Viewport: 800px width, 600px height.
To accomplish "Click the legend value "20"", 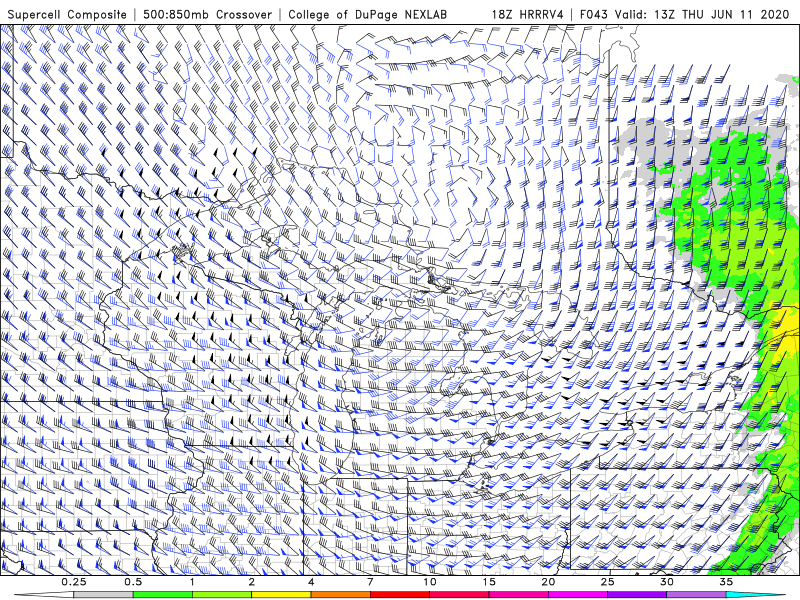I will [x=548, y=582].
